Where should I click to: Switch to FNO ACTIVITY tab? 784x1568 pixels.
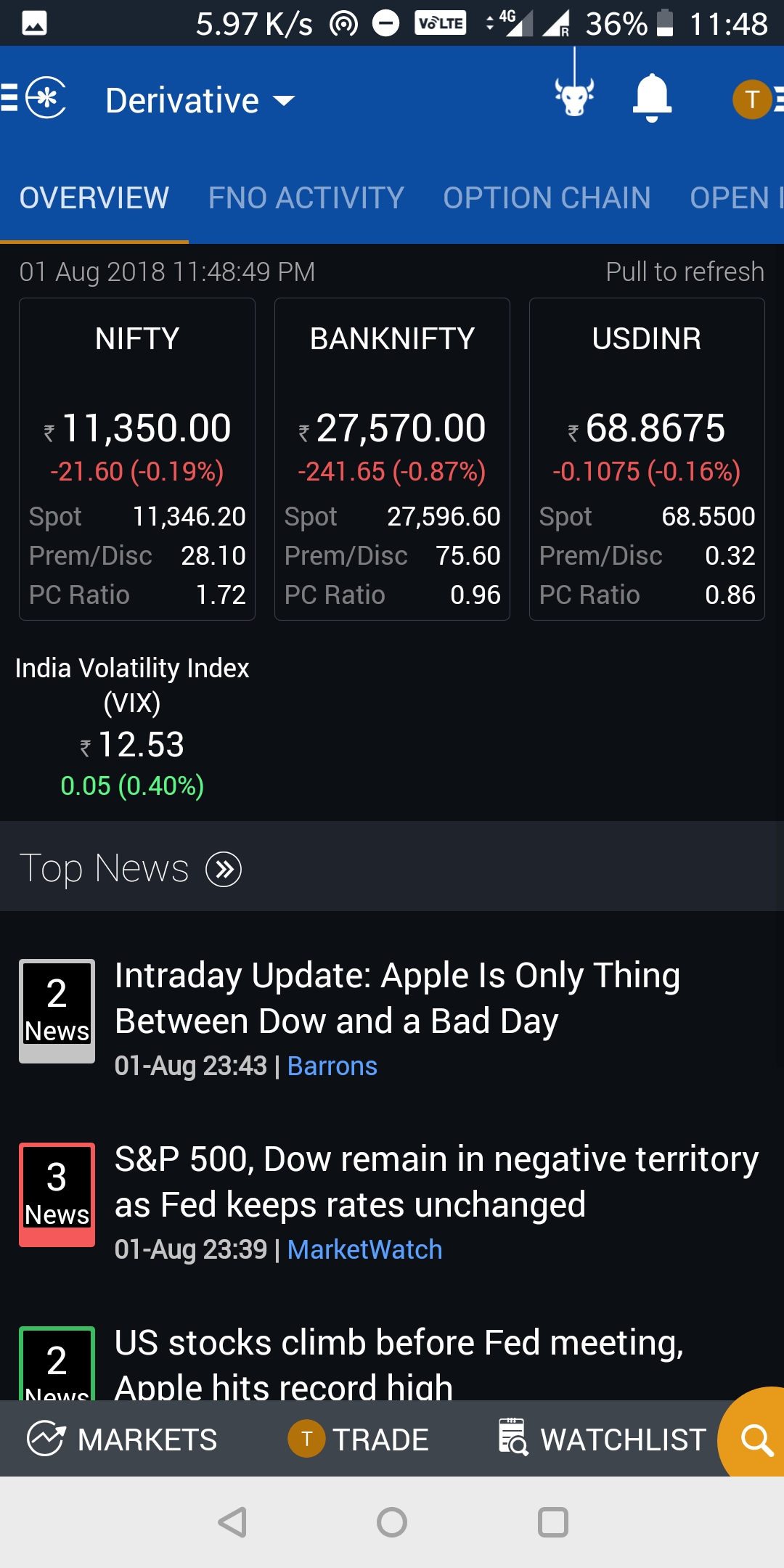(306, 198)
